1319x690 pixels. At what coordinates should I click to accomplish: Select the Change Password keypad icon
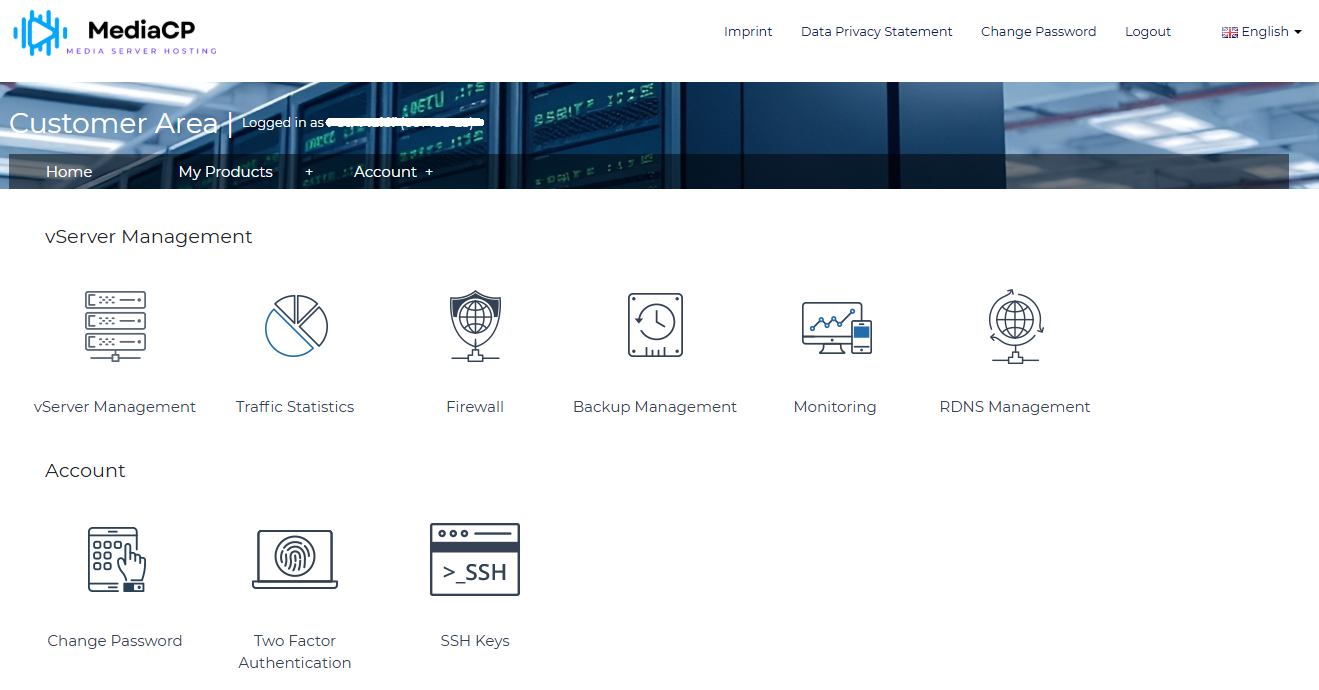[116, 559]
